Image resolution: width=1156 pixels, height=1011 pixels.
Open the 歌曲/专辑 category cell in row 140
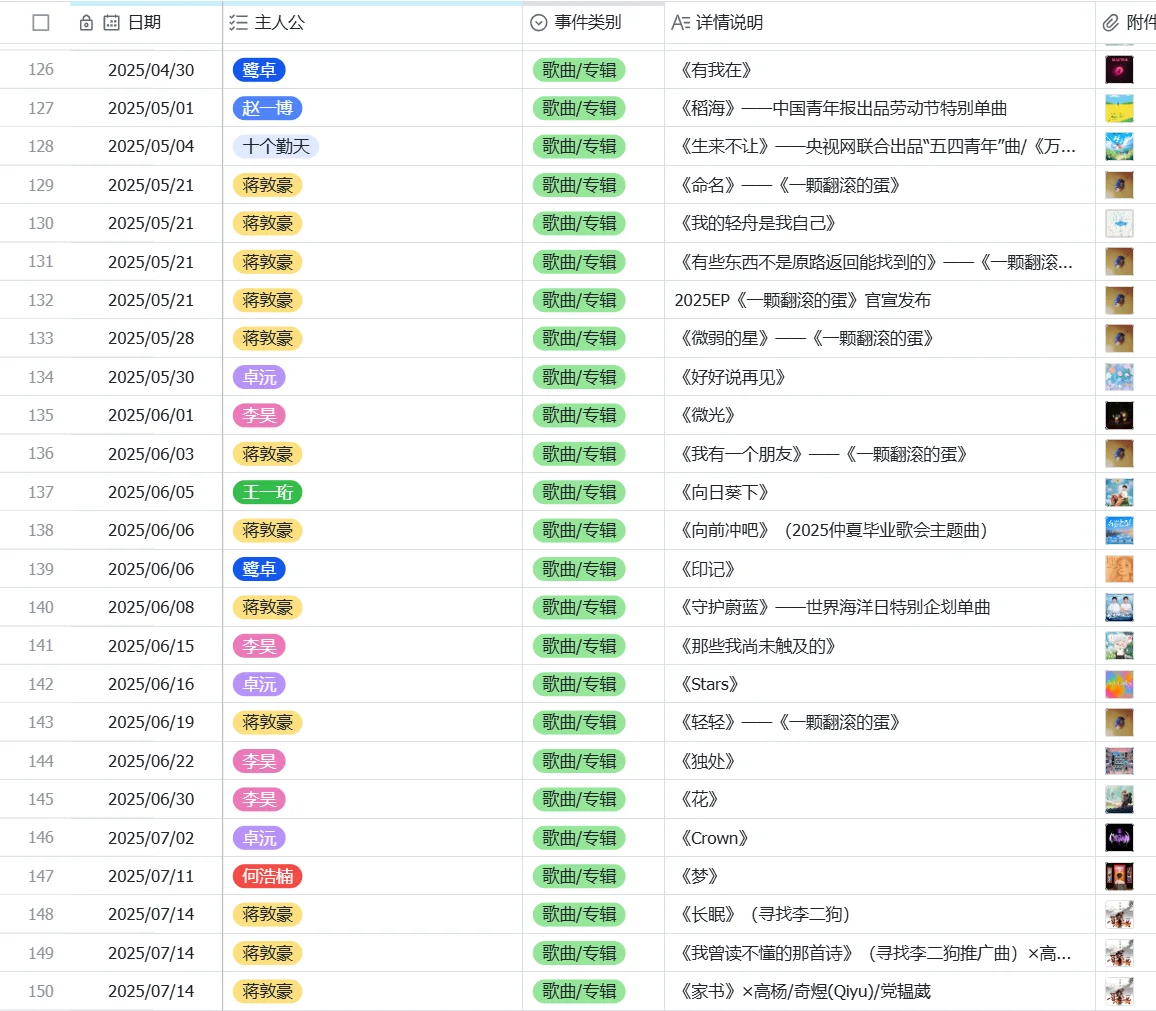(578, 607)
